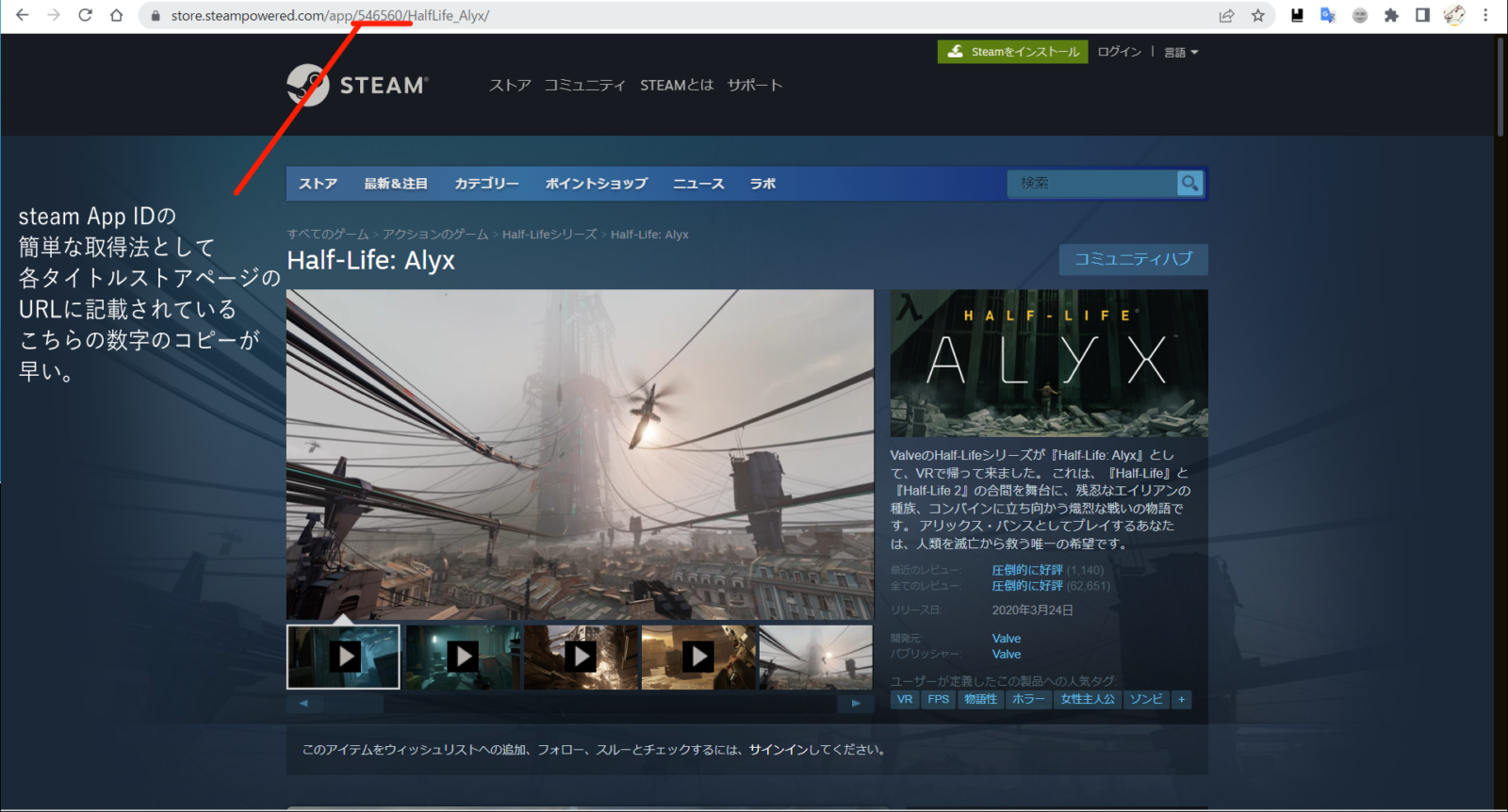Click the gray face extension icon
The image size is (1508, 812).
click(1359, 15)
